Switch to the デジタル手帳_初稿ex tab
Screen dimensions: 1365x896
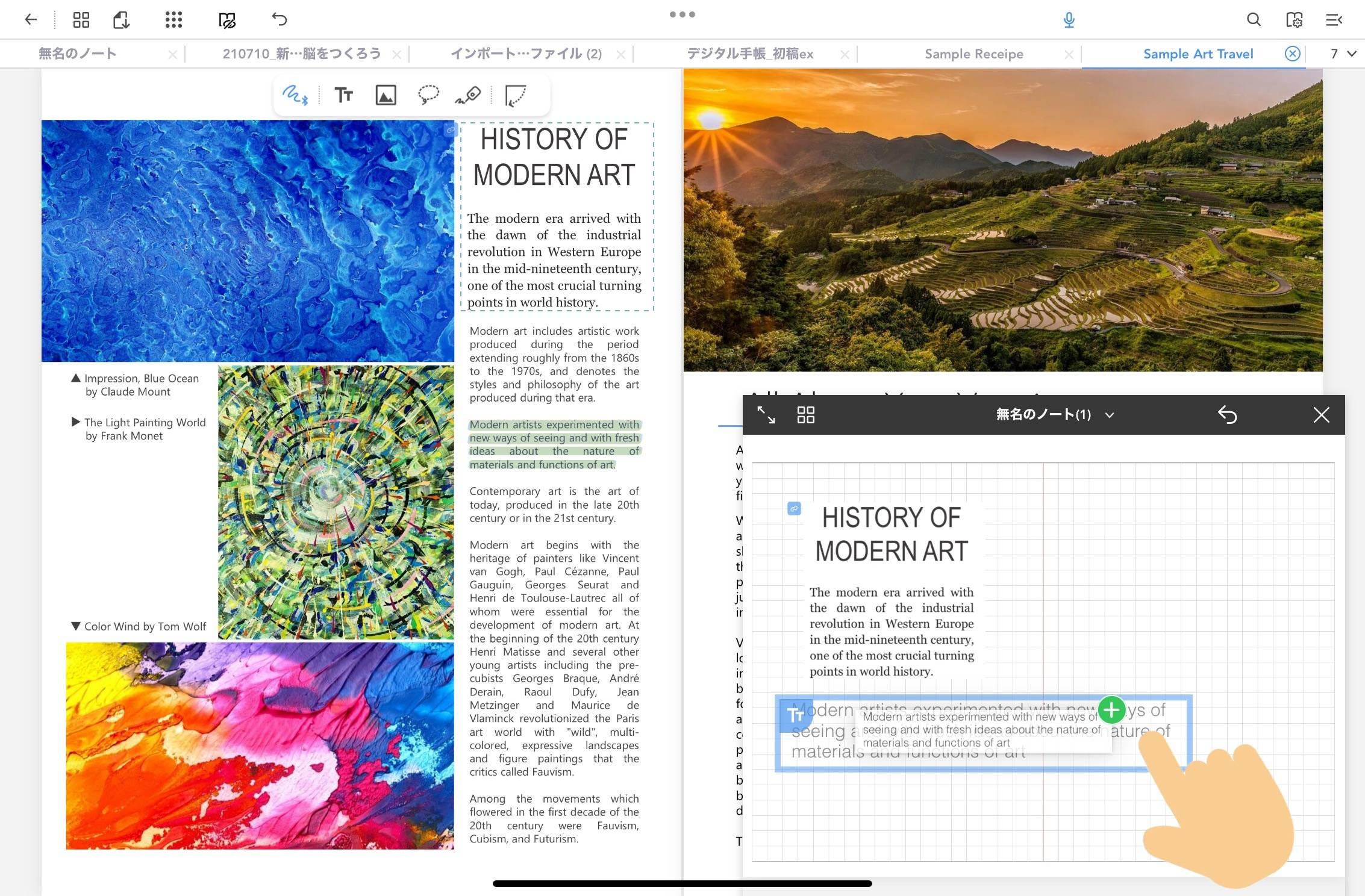pos(750,54)
